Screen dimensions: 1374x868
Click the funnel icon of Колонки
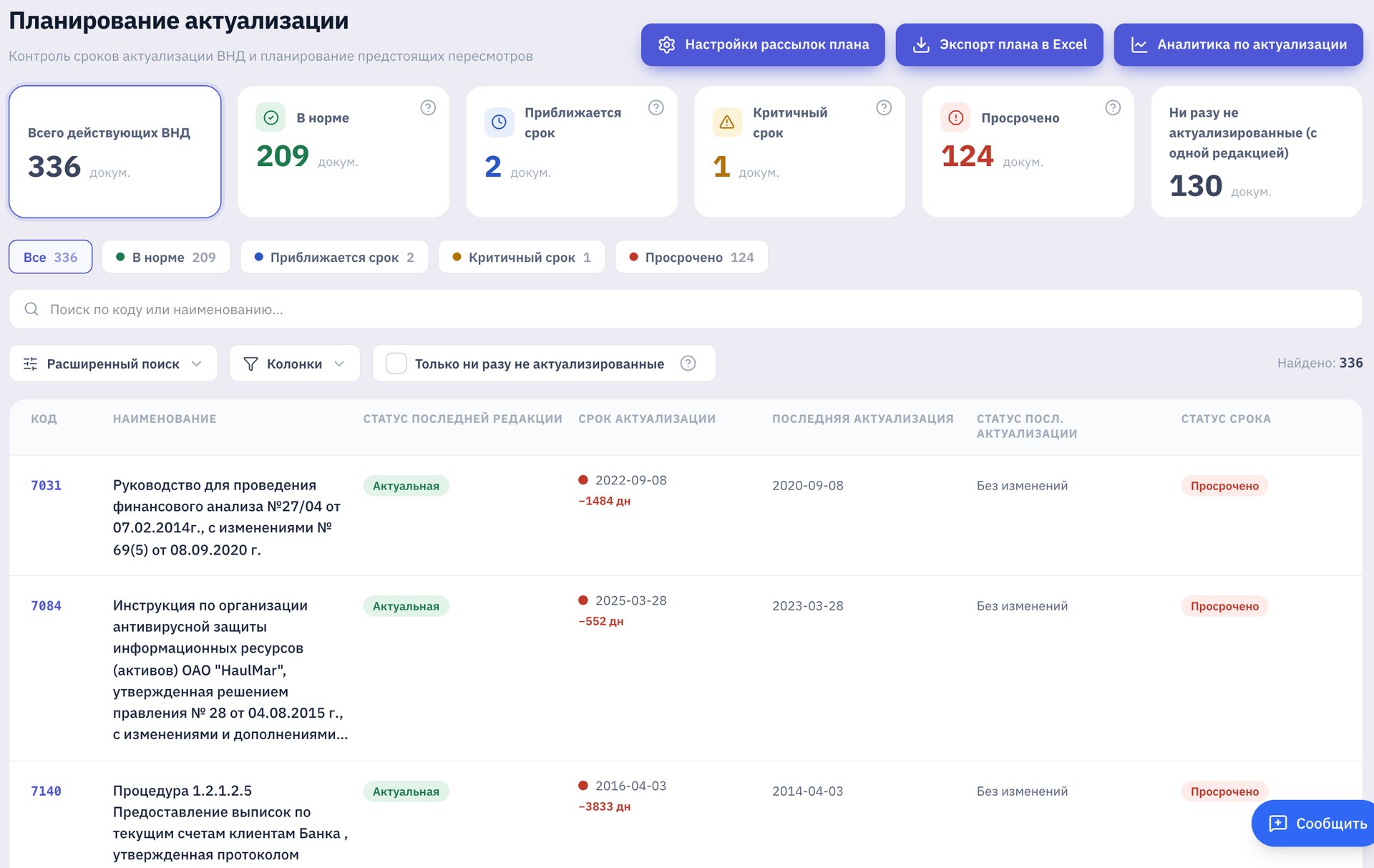pyautogui.click(x=250, y=364)
